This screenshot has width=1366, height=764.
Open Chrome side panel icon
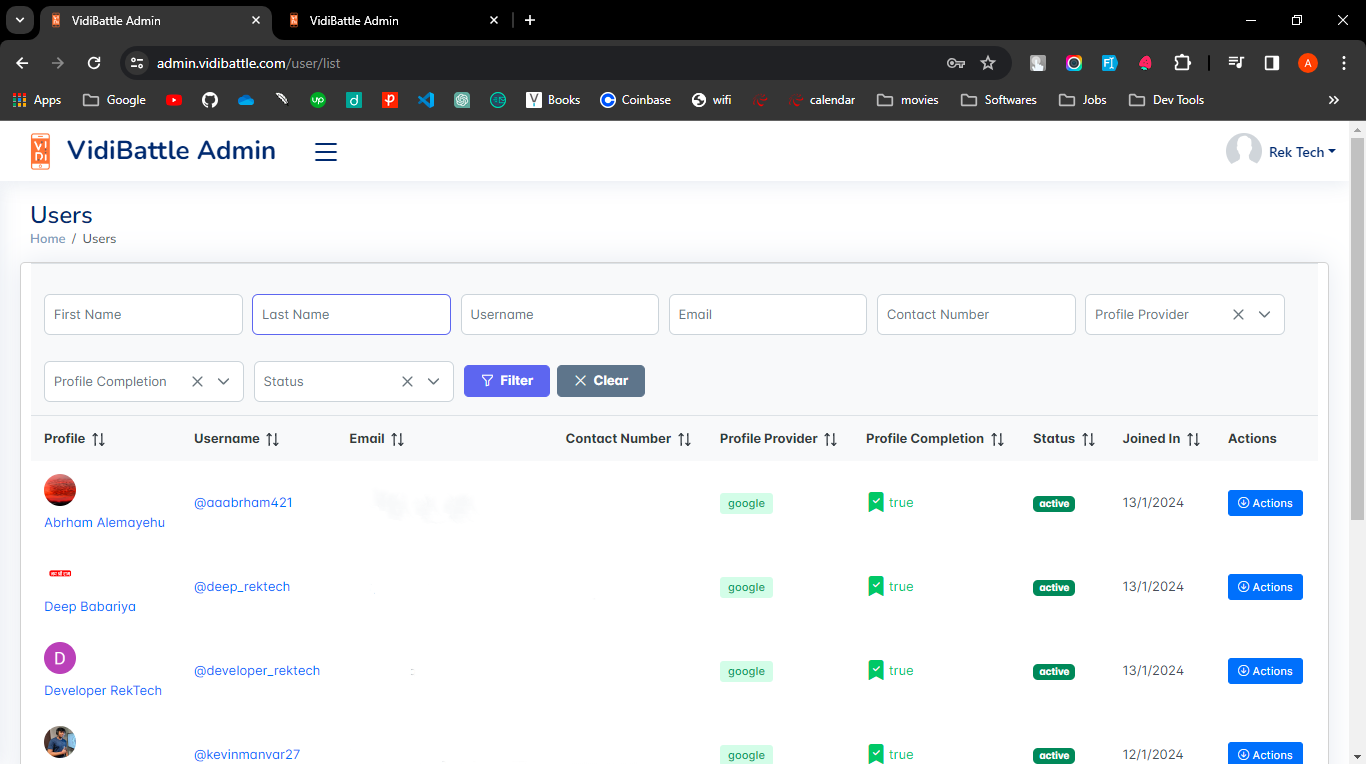tap(1272, 63)
